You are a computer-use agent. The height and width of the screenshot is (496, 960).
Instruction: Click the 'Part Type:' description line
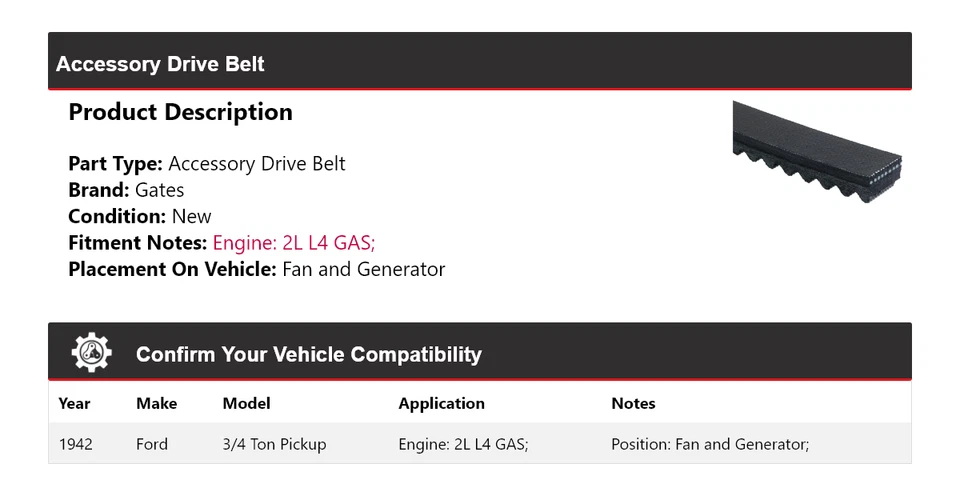pos(206,164)
